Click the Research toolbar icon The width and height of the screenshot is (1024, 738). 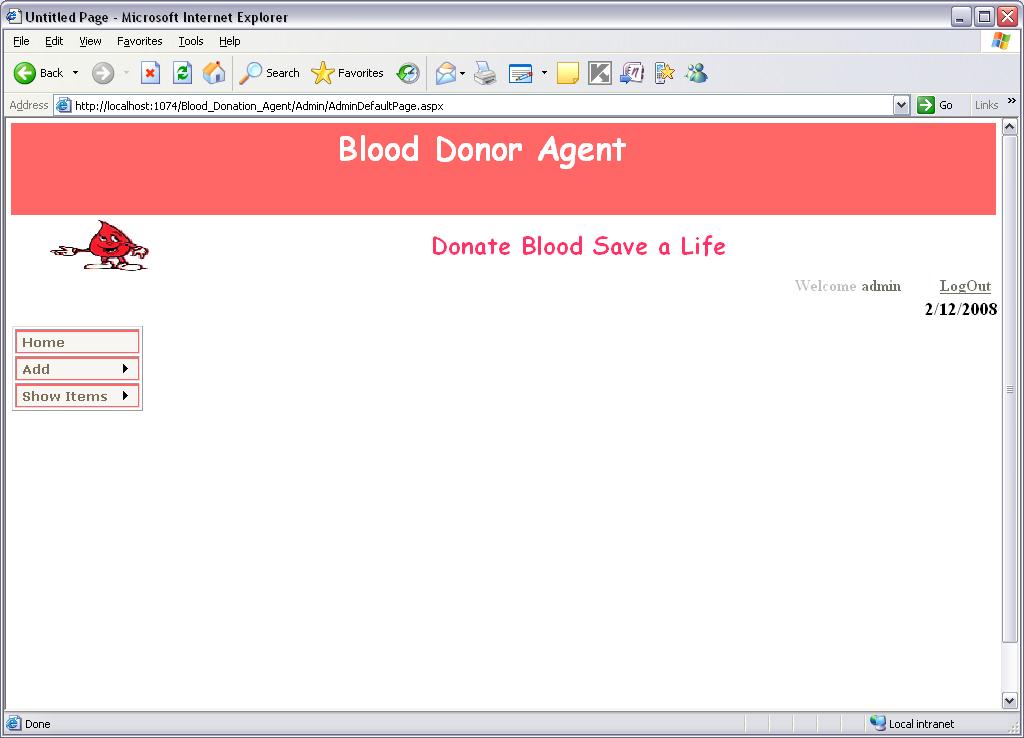pyautogui.click(x=632, y=73)
